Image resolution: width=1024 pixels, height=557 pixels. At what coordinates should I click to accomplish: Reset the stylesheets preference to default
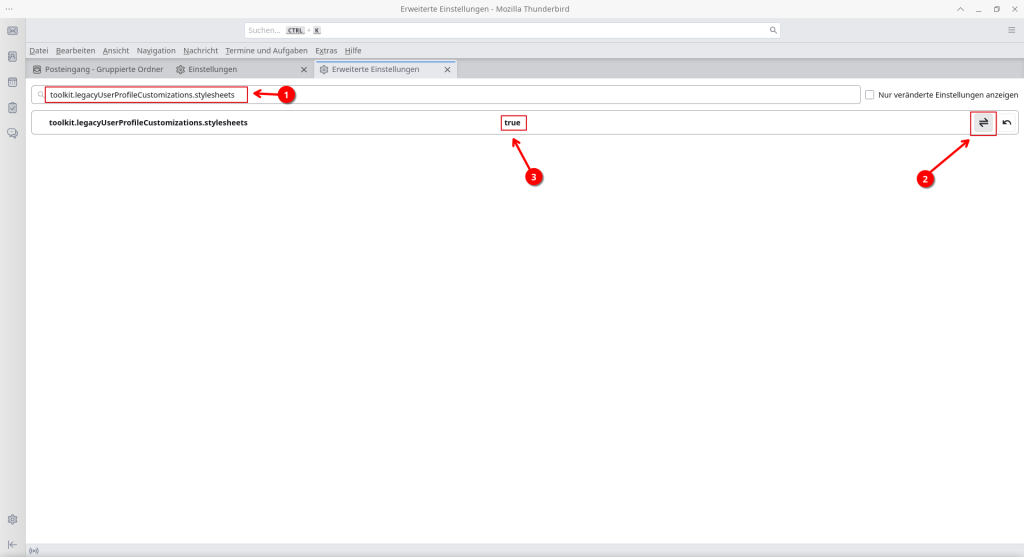point(1006,122)
